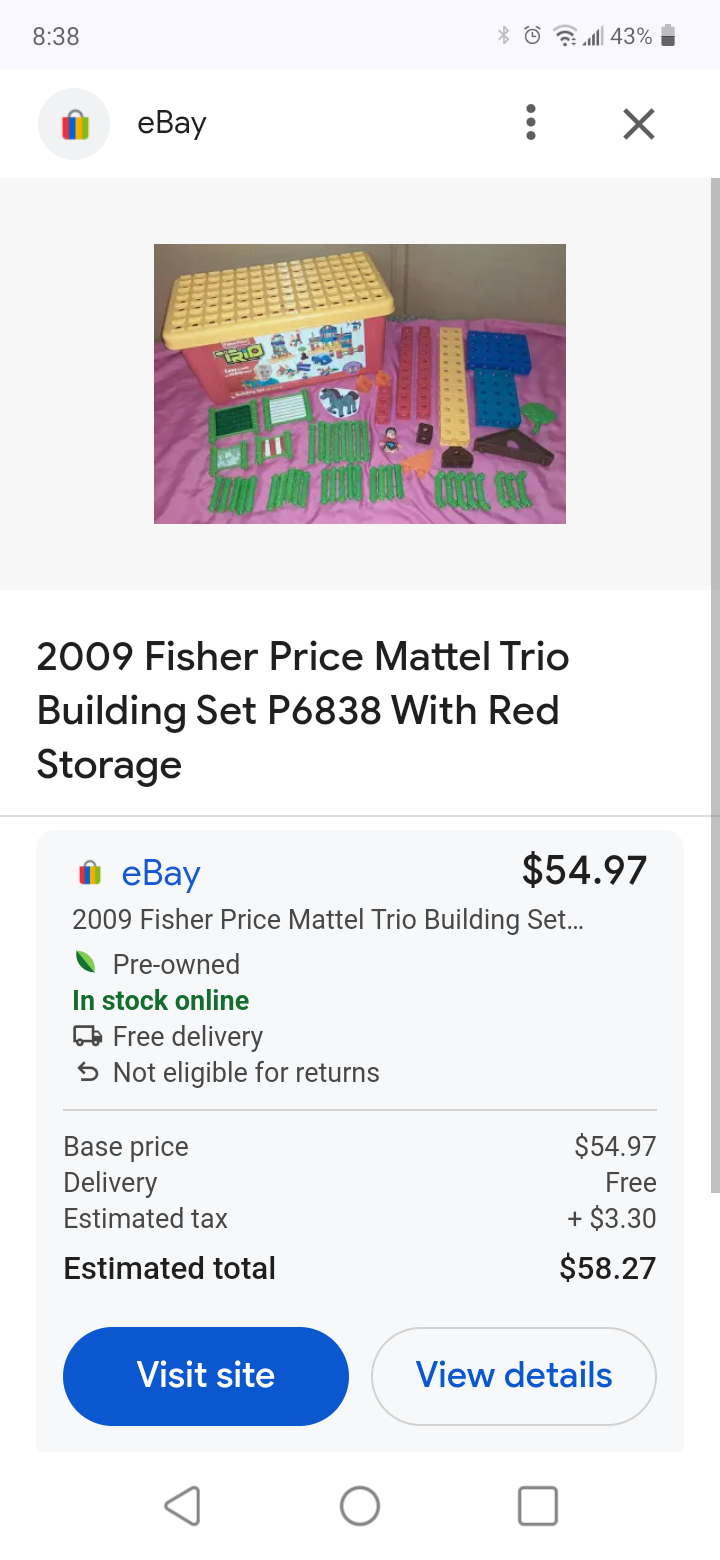Tap the eBay shopping bag logo in header
The image size is (720, 1560).
(x=74, y=124)
